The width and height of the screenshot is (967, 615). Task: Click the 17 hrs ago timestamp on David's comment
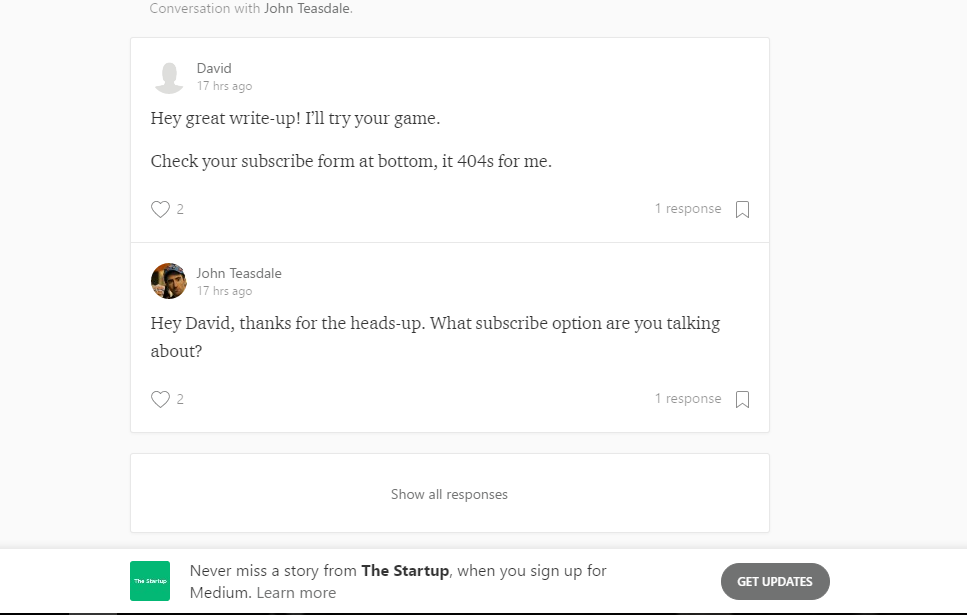click(x=224, y=86)
